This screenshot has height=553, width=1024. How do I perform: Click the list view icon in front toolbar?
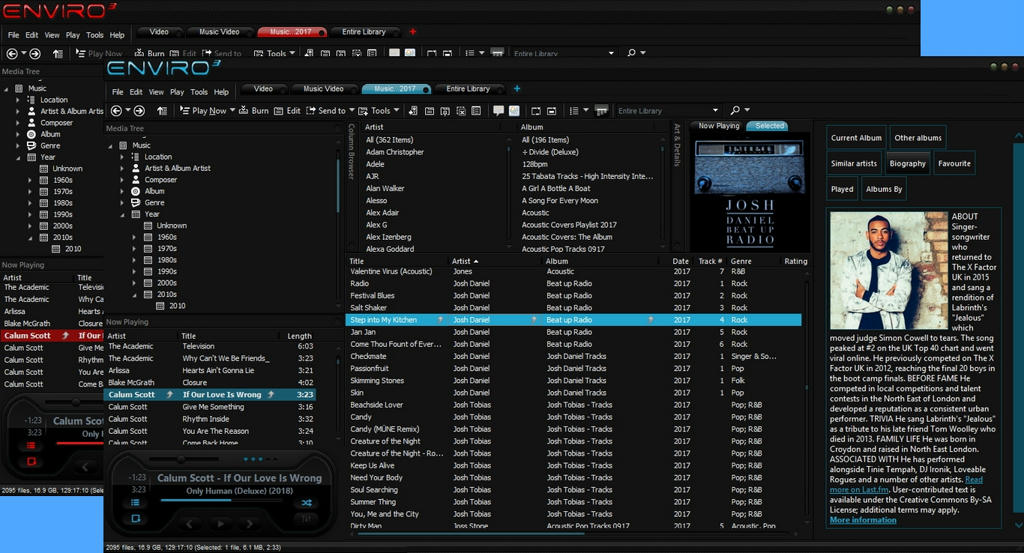click(574, 111)
